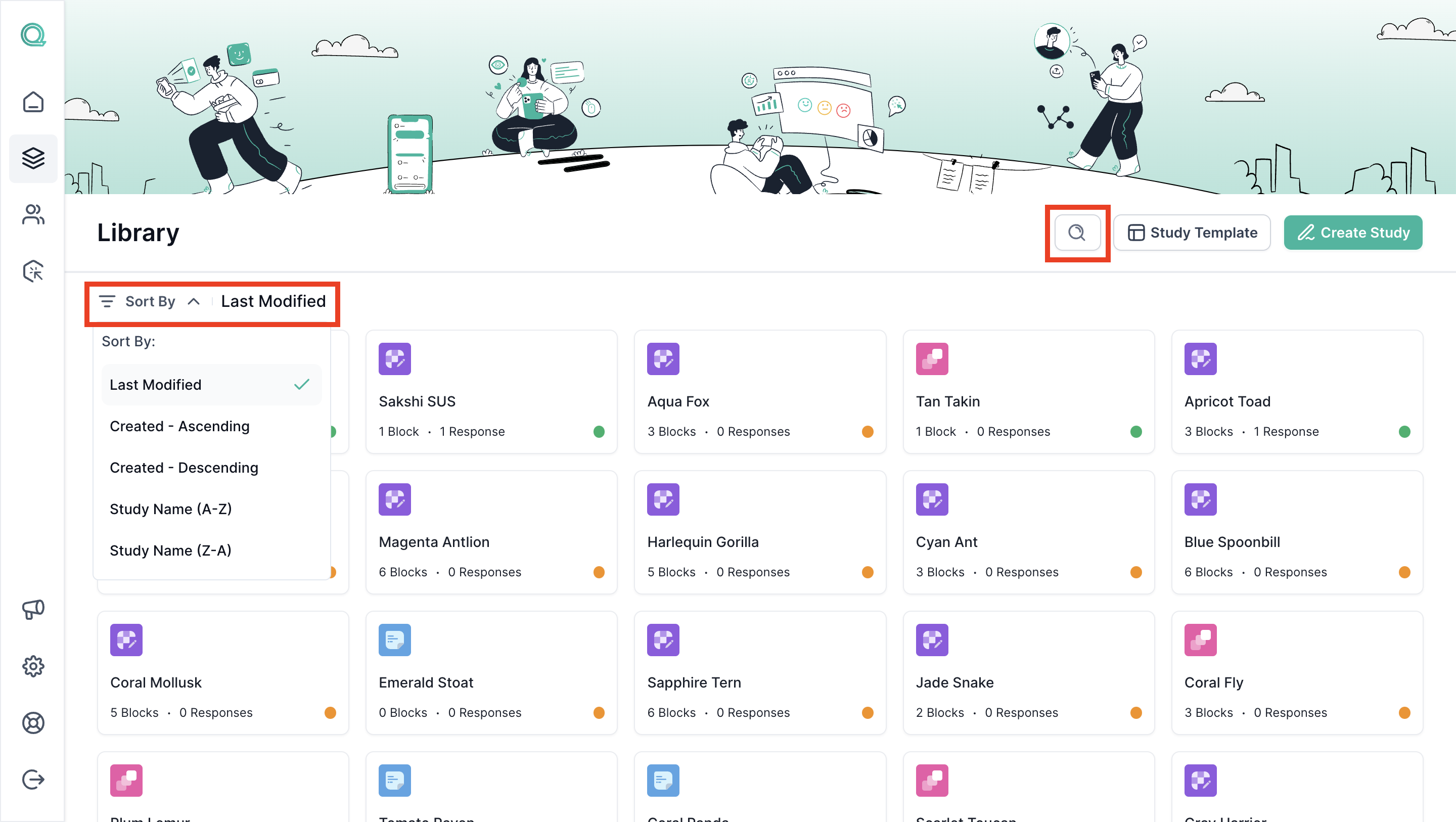The height and width of the screenshot is (822, 1456).
Task: Click '6 Blocks' text on Magenta Antlion card
Action: coord(402,572)
